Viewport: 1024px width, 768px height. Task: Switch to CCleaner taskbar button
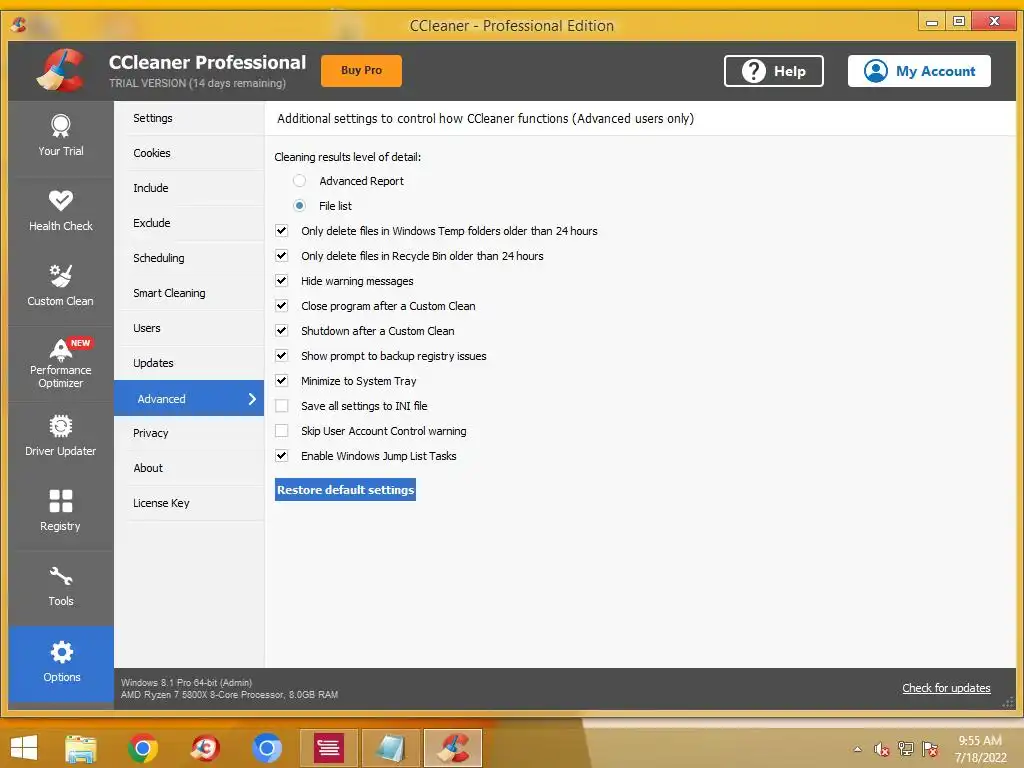(x=453, y=748)
